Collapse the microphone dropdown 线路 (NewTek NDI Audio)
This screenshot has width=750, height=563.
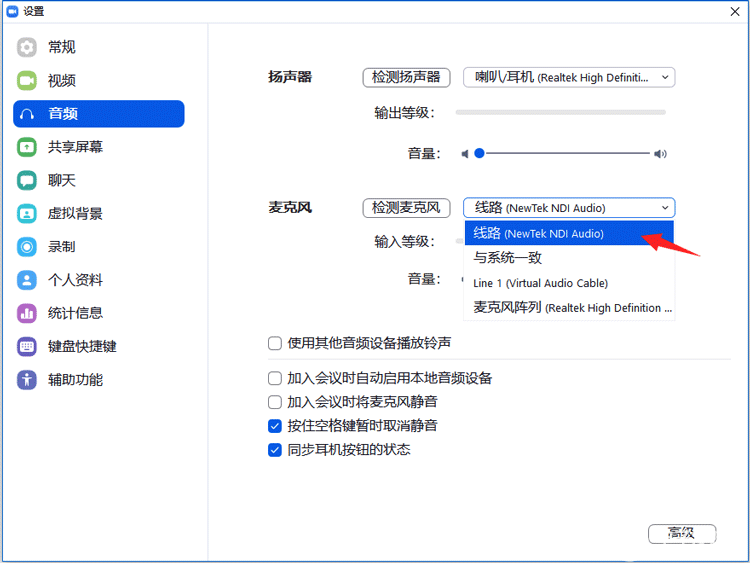click(x=569, y=208)
